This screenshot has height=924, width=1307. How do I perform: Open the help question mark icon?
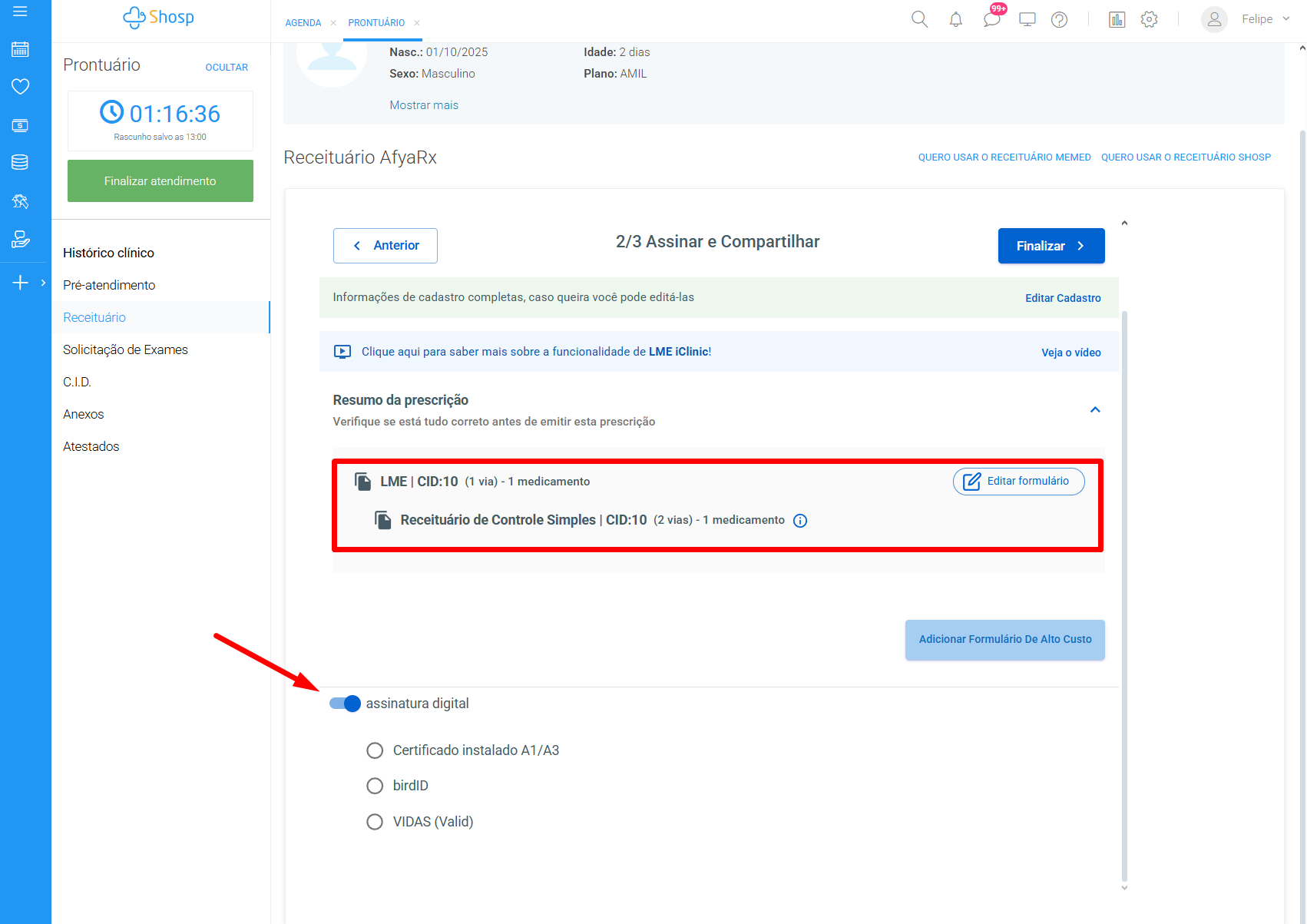coord(1059,20)
